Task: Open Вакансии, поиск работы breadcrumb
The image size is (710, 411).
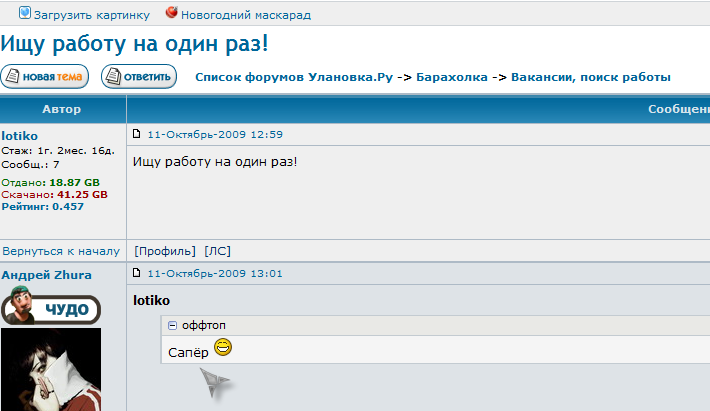Action: click(x=590, y=77)
